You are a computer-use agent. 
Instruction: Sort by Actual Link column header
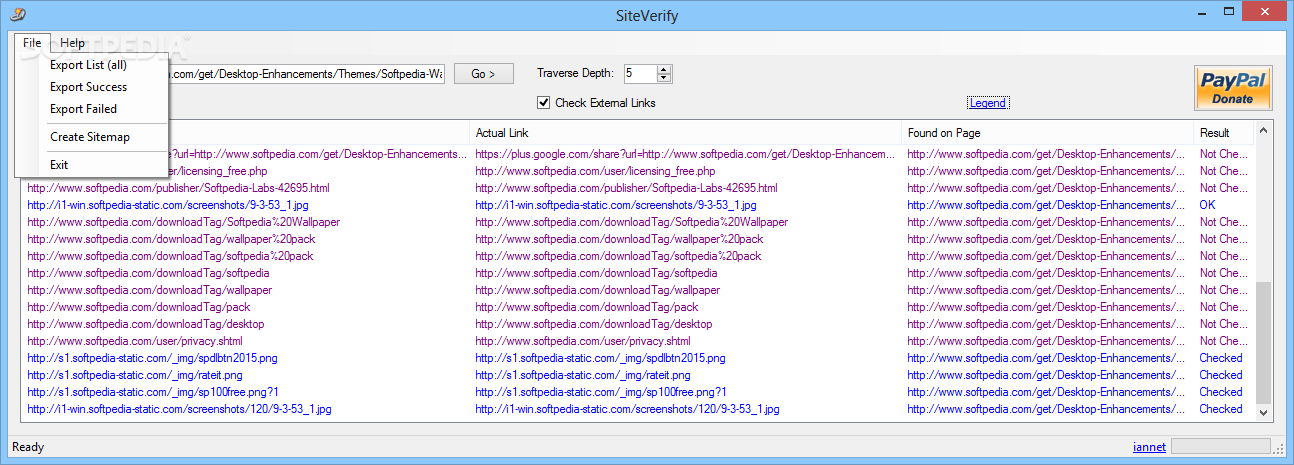[x=685, y=132]
